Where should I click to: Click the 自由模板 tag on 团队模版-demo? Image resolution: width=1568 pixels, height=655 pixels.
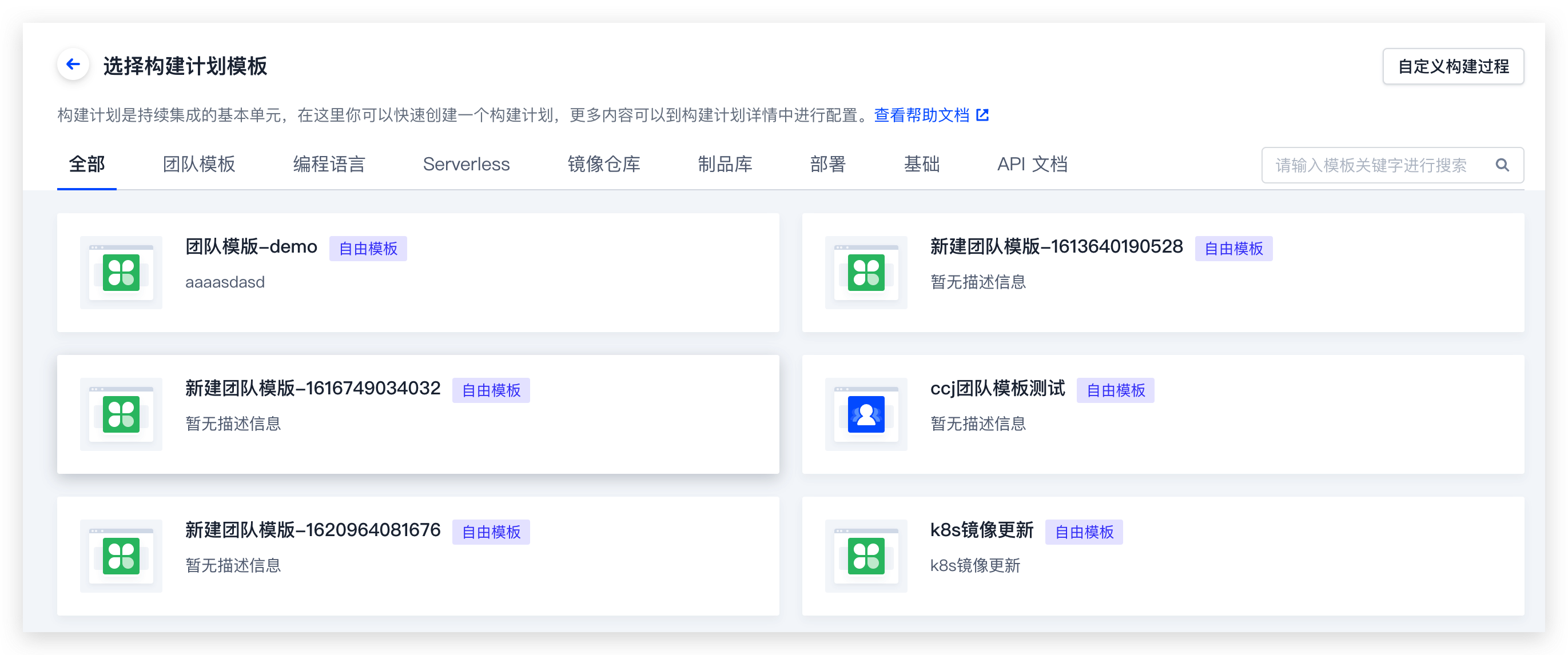pyautogui.click(x=368, y=248)
